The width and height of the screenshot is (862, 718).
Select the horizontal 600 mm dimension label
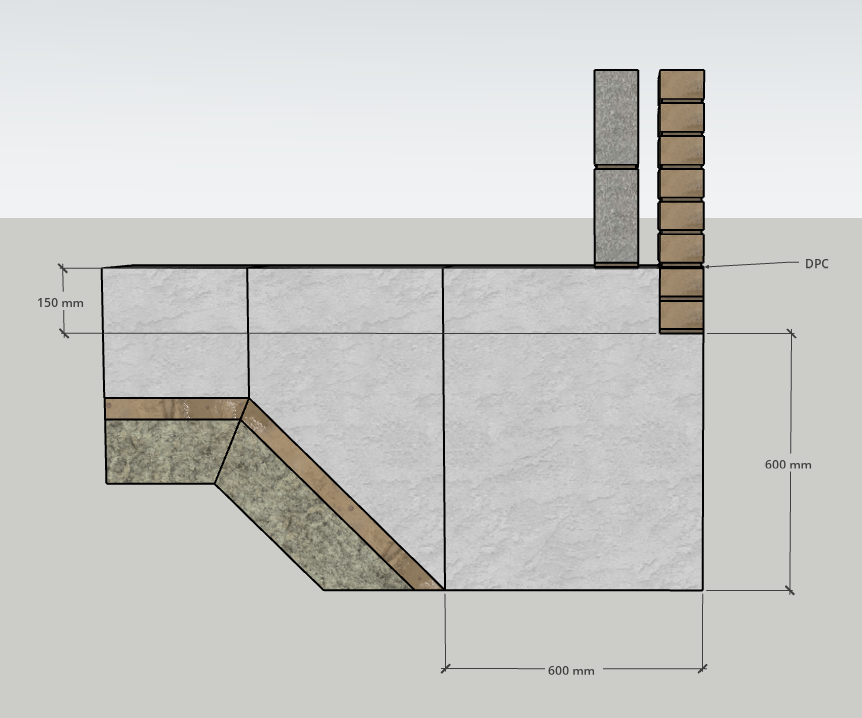point(571,670)
